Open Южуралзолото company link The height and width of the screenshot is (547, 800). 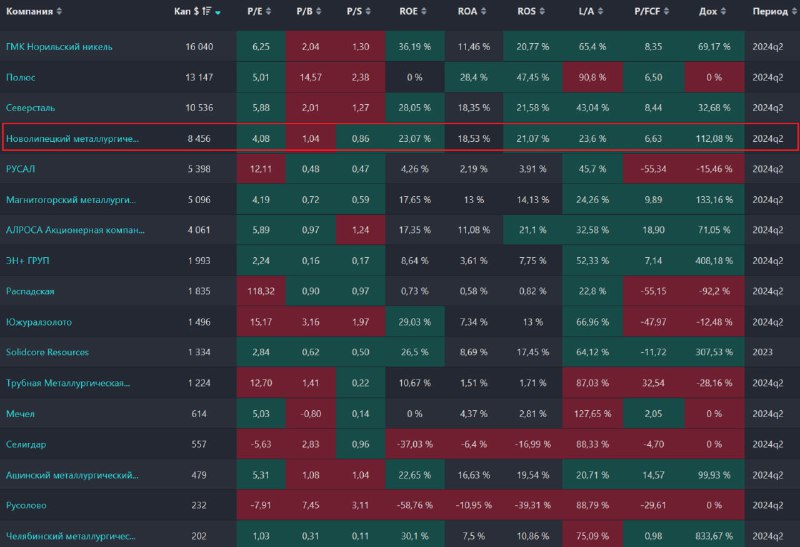(x=39, y=322)
